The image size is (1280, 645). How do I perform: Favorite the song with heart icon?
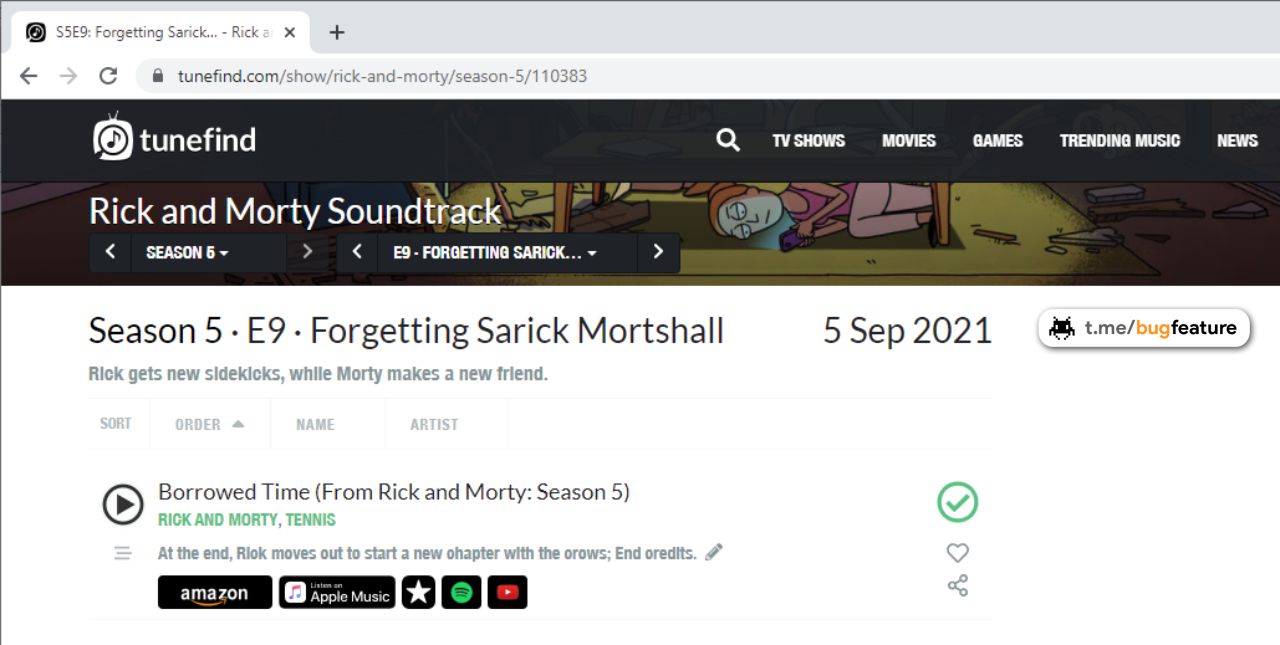pos(957,552)
